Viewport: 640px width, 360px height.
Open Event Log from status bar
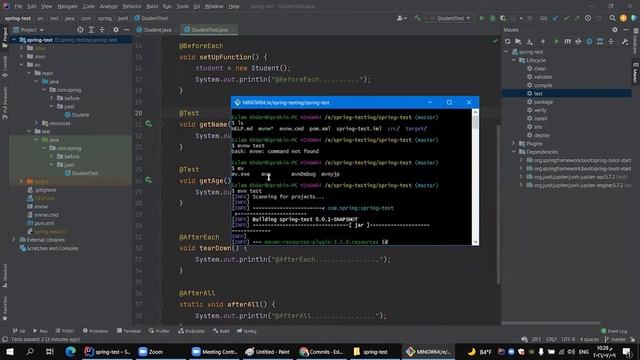[x=614, y=331]
